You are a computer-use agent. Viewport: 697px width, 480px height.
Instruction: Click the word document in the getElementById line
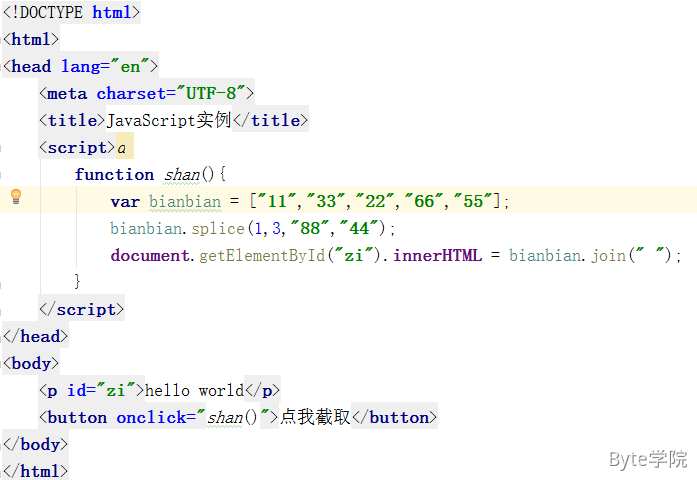click(150, 256)
